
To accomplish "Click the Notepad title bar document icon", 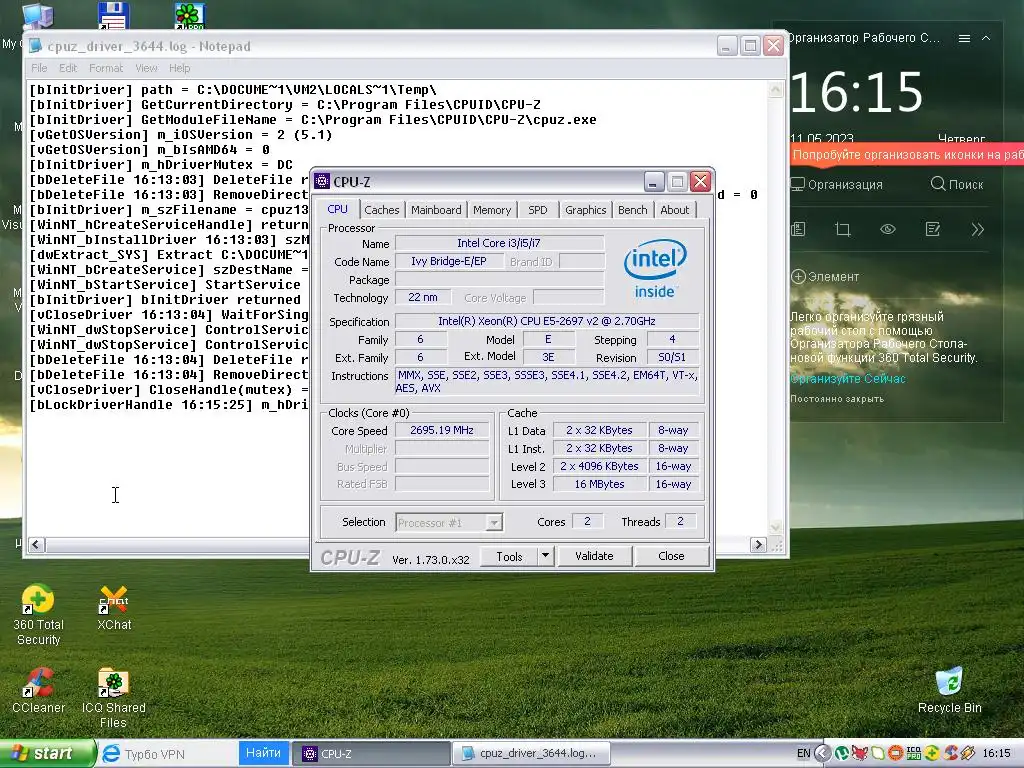I will pos(35,46).
